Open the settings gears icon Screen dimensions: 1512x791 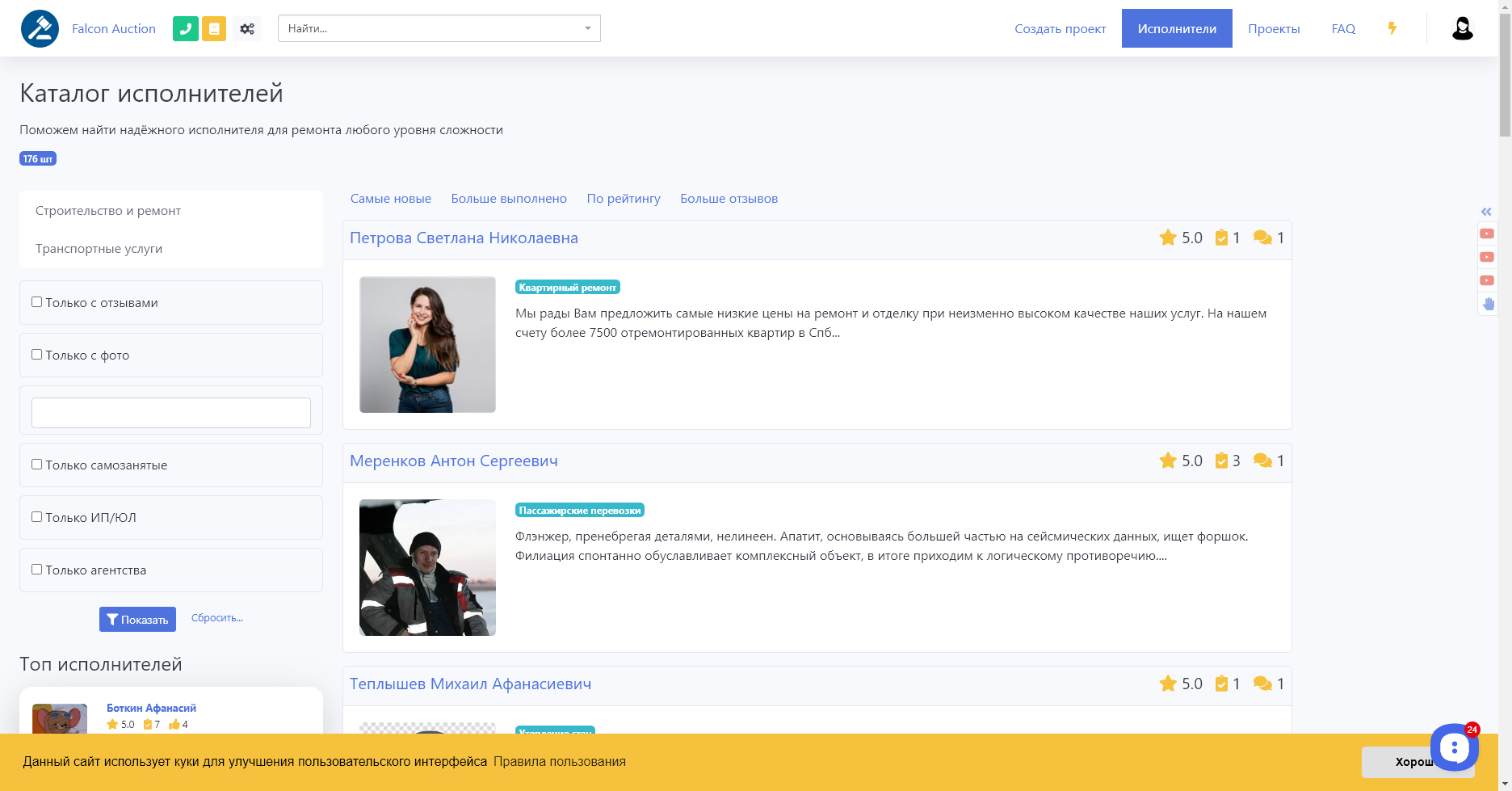click(247, 29)
